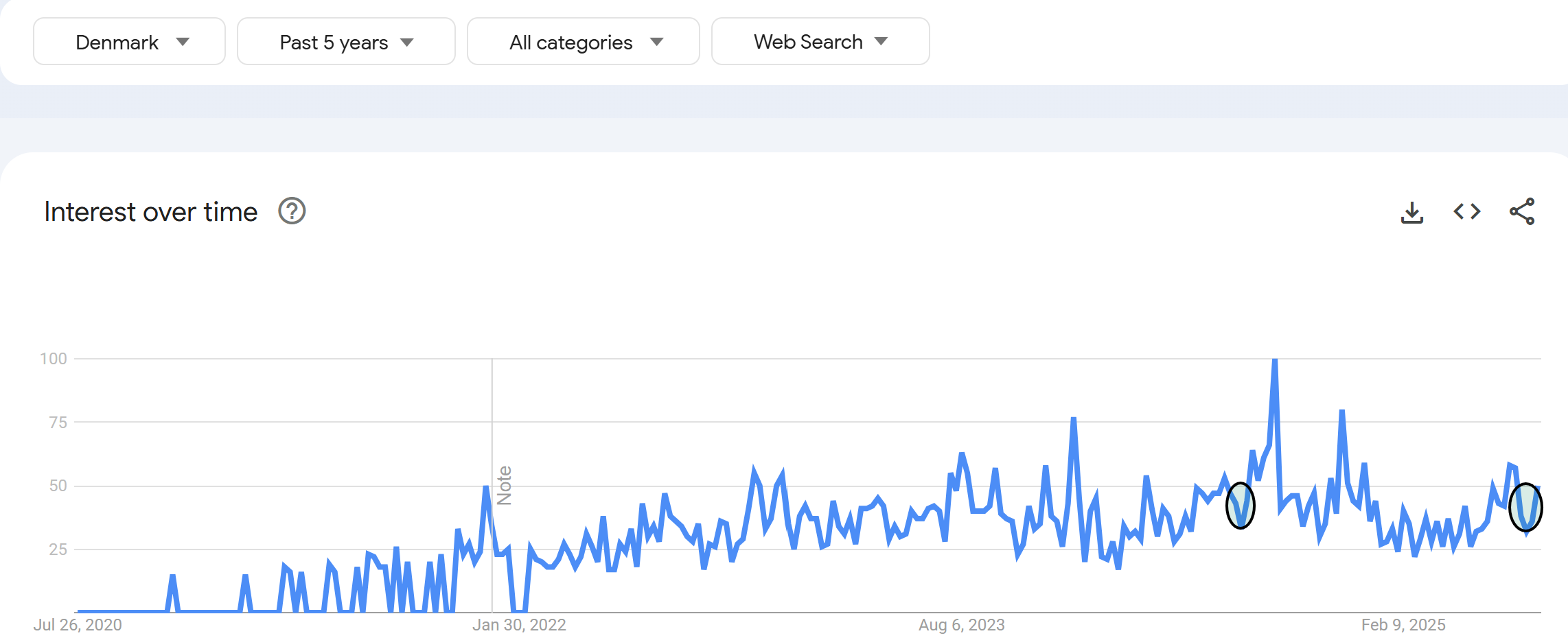Open the embed code icon

(1467, 211)
